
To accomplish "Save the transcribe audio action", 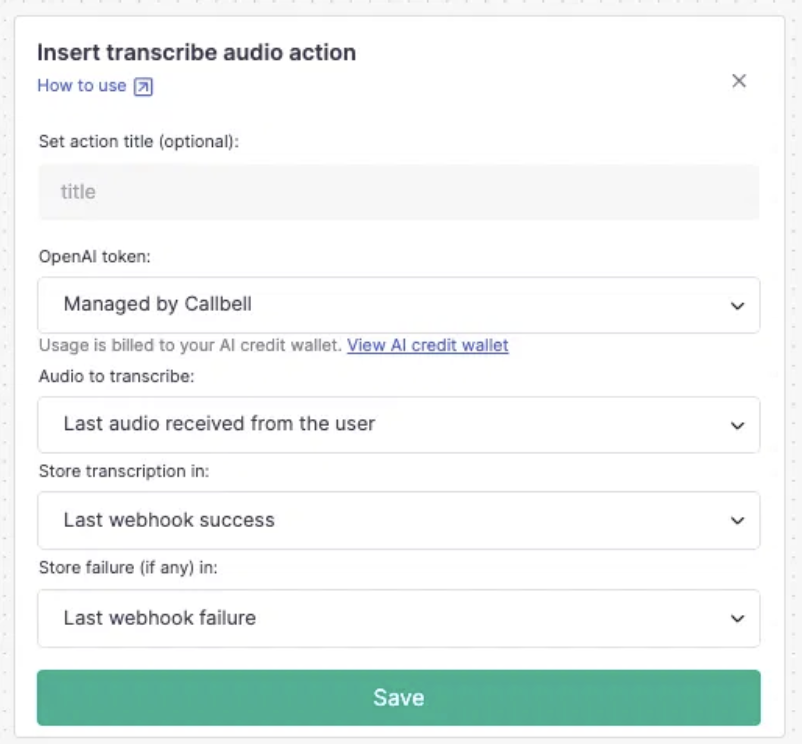I will [398, 697].
